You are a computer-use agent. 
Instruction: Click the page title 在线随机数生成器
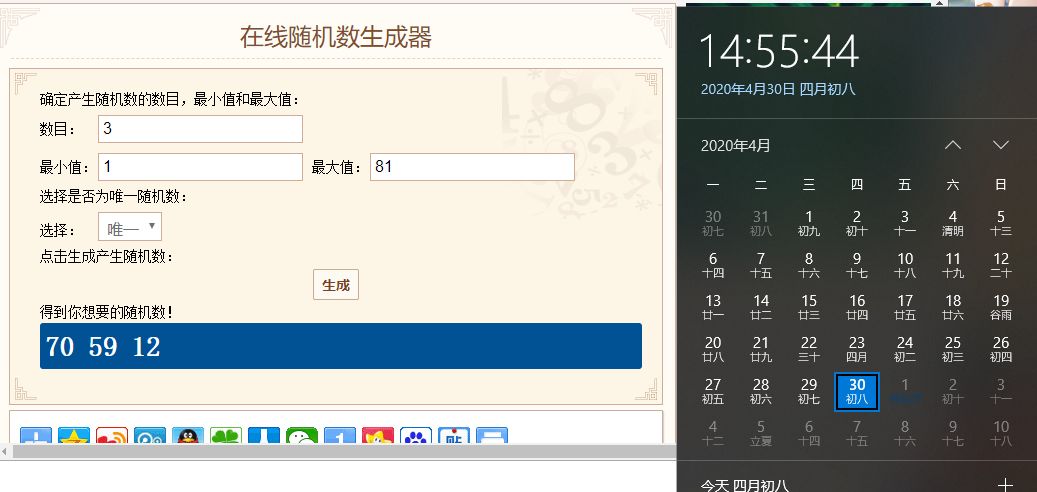(336, 37)
